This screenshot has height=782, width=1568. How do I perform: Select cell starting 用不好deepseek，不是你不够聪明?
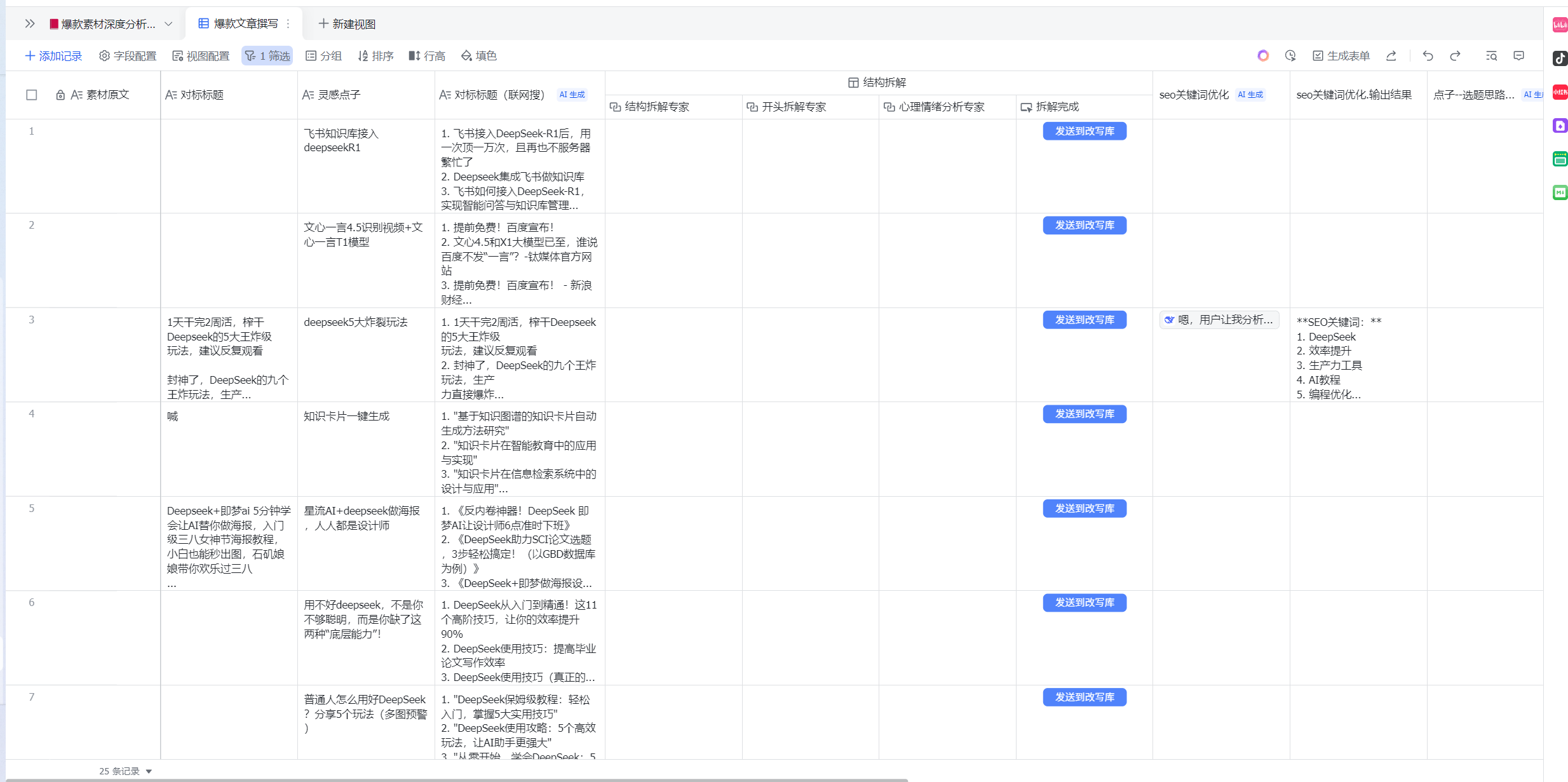[x=366, y=638]
